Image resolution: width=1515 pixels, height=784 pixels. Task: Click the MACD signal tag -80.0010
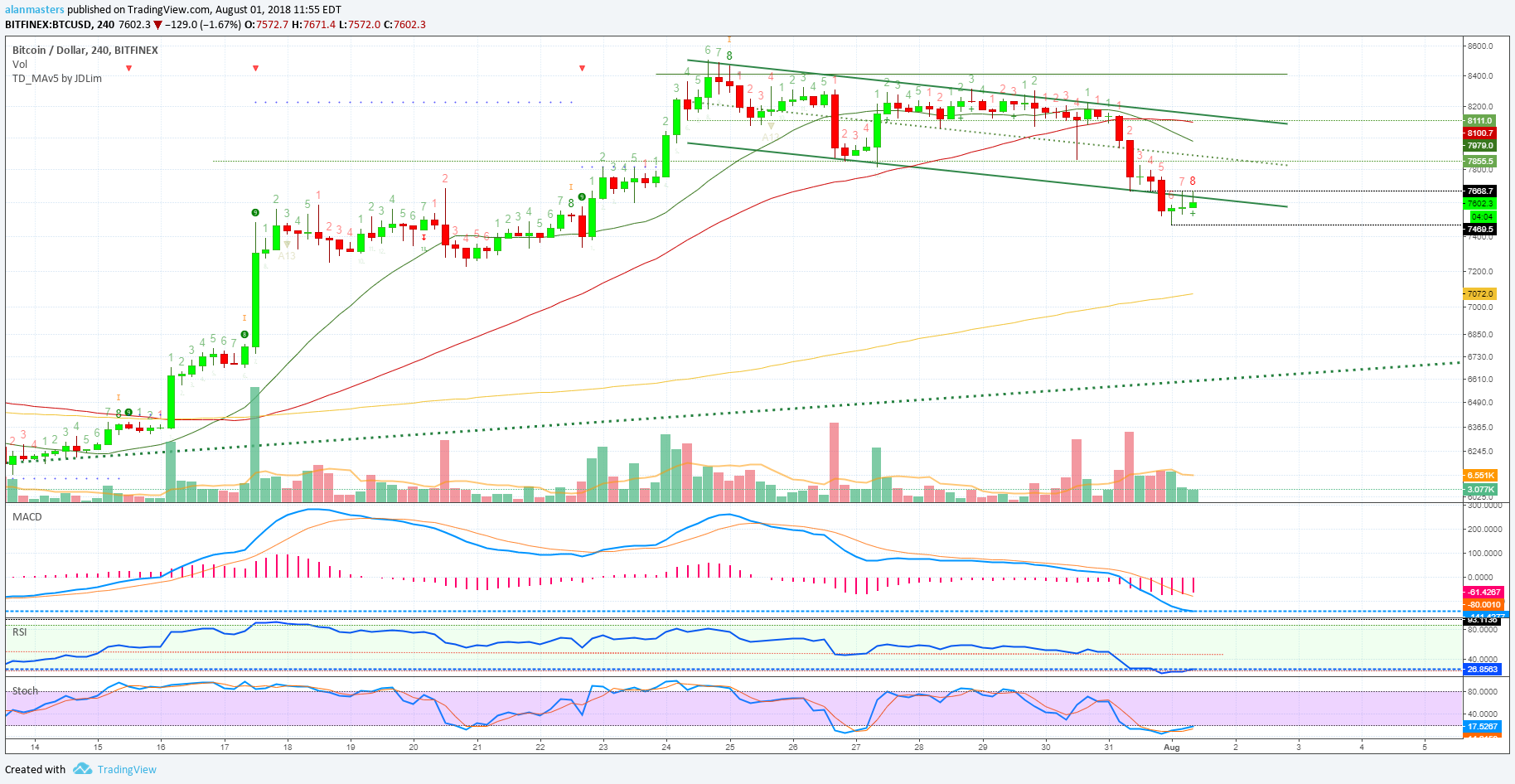pyautogui.click(x=1484, y=604)
